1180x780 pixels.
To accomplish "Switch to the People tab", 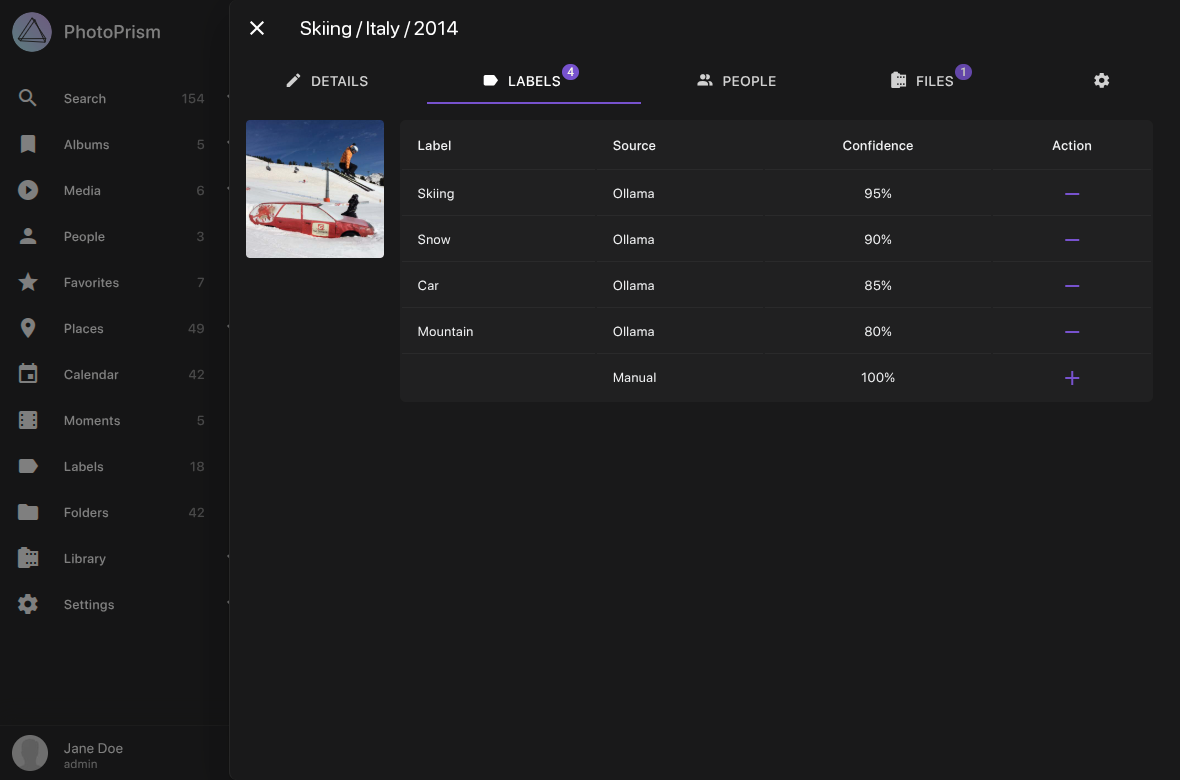I will [736, 81].
